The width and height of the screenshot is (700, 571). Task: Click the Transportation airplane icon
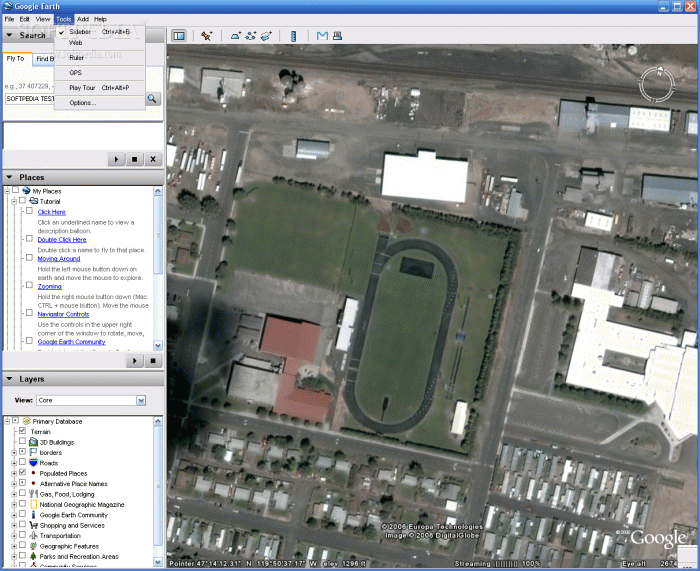coord(33,535)
